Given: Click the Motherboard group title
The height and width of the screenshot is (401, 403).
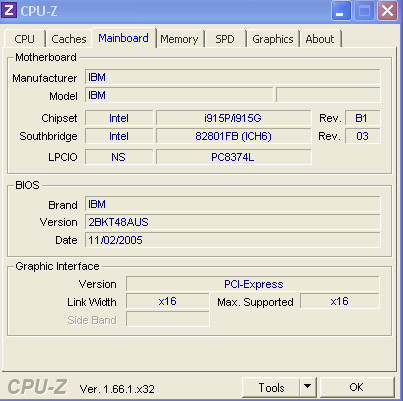Looking at the screenshot, I should [x=46, y=57].
